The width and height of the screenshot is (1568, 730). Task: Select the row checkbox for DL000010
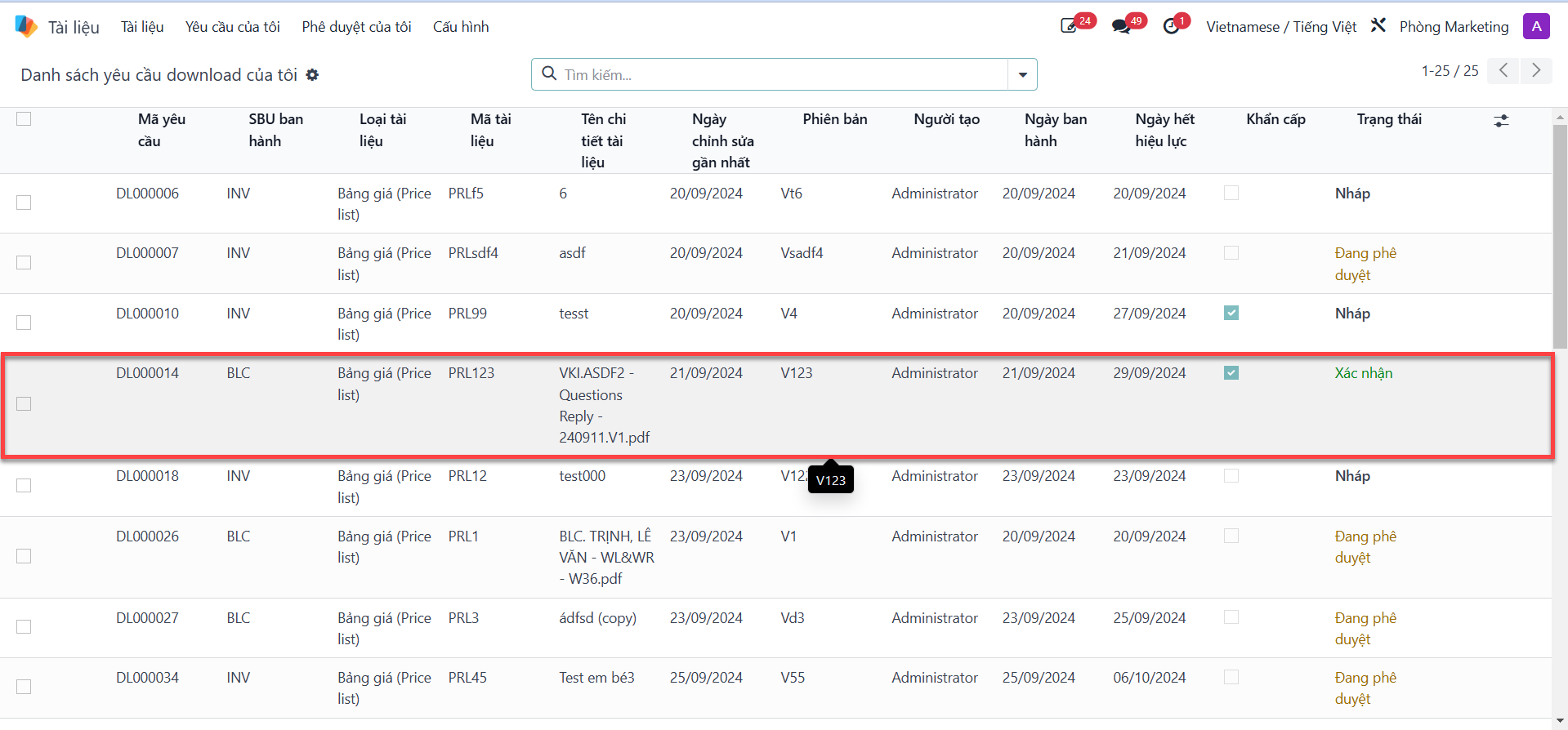click(x=24, y=323)
